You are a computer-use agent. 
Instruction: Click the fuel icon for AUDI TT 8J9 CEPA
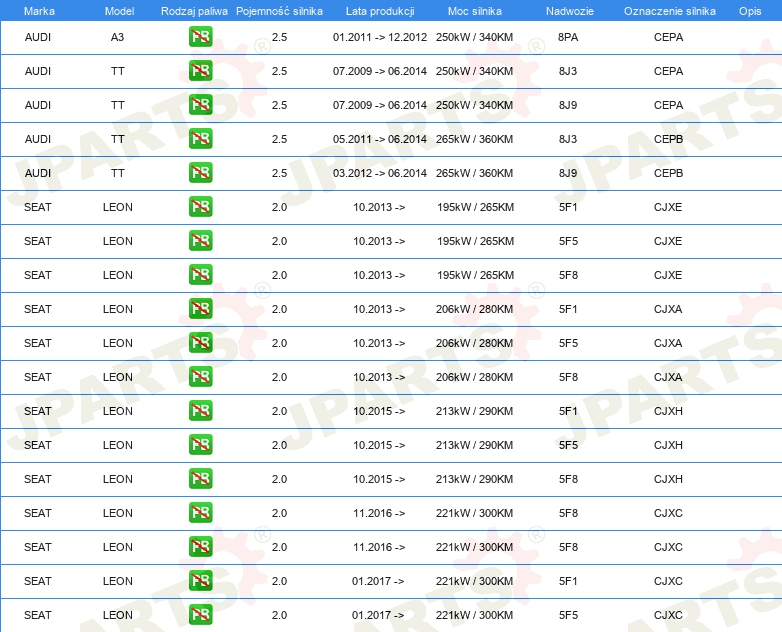pos(200,105)
